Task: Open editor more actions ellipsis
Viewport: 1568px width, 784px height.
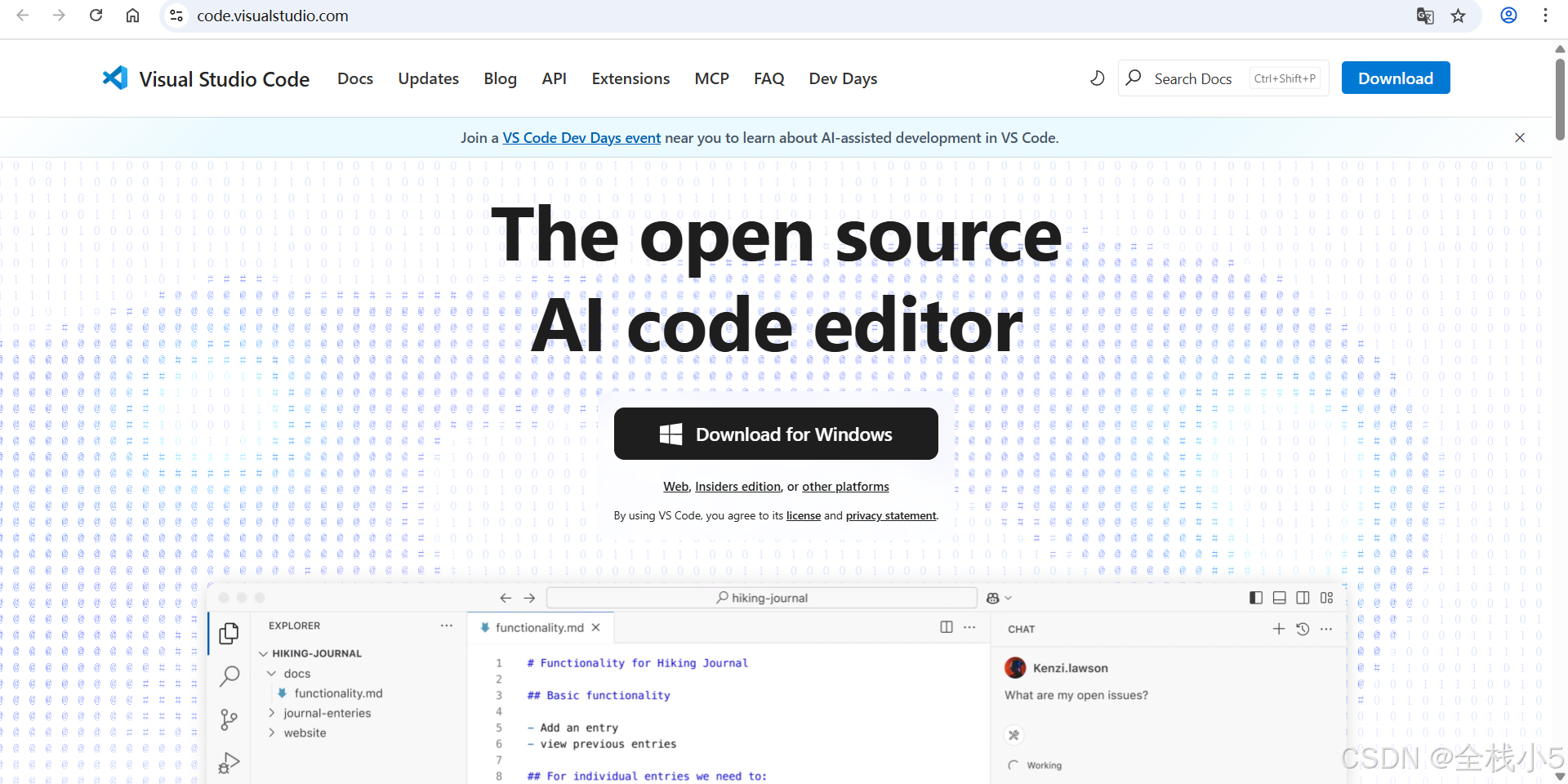Action: pos(969,627)
